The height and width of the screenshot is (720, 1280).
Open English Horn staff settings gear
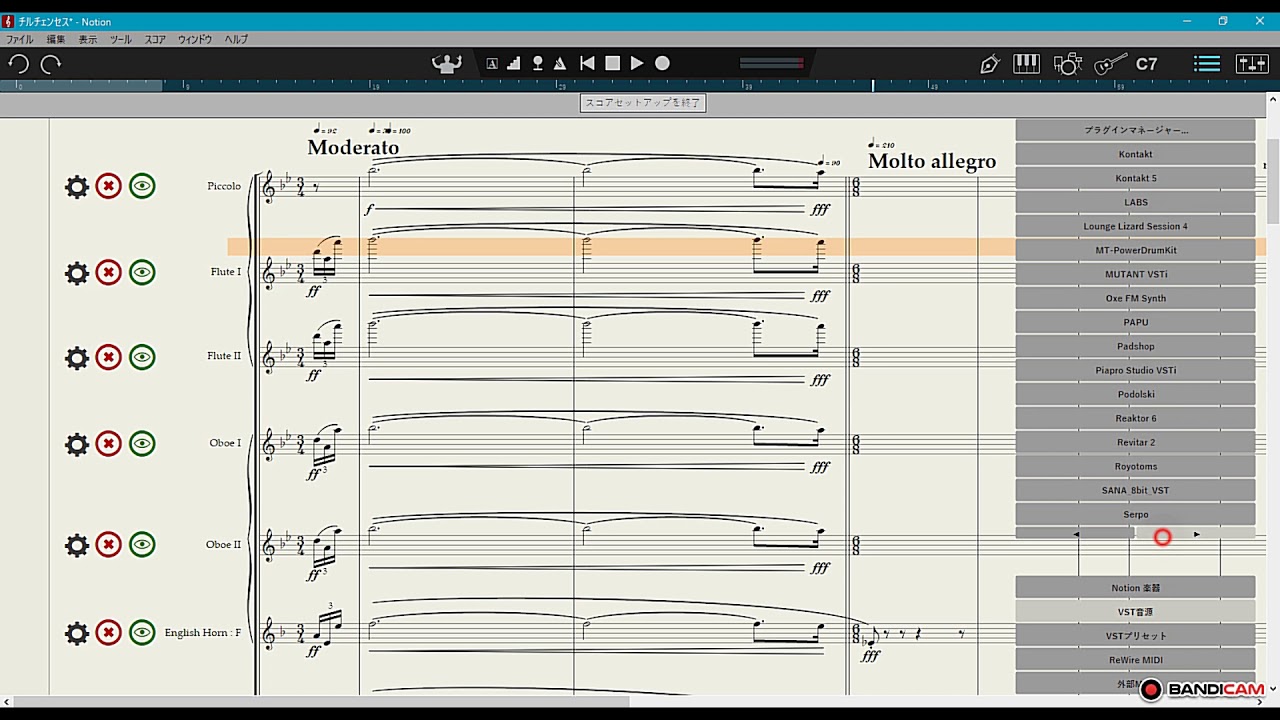pyautogui.click(x=77, y=633)
